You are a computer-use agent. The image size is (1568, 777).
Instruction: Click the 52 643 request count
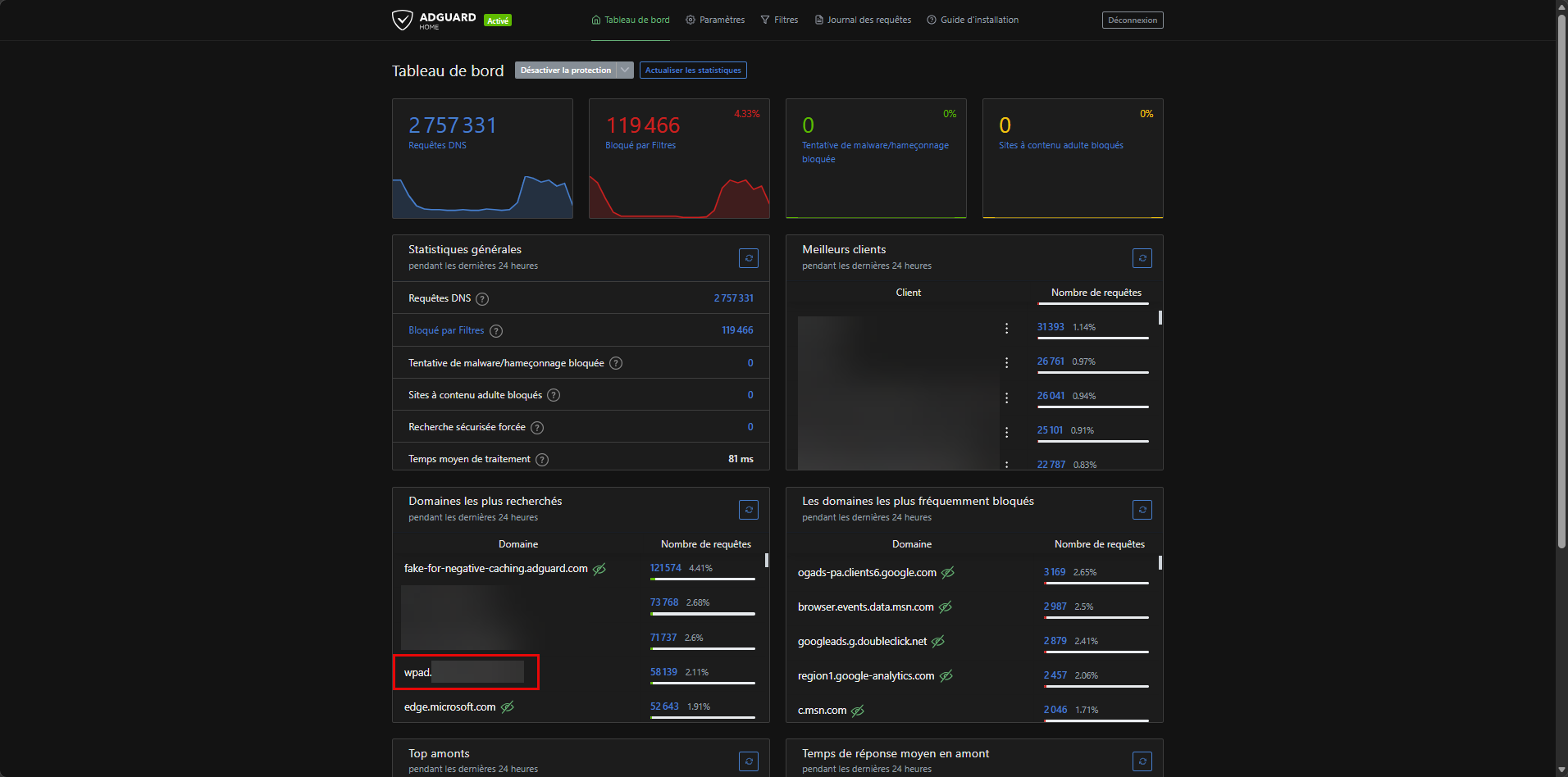[x=664, y=707]
